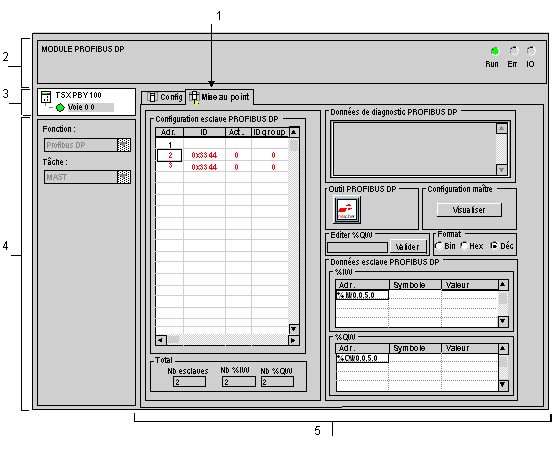
Task: Open the Fonction Profibus DP dropdown
Action: click(124, 145)
